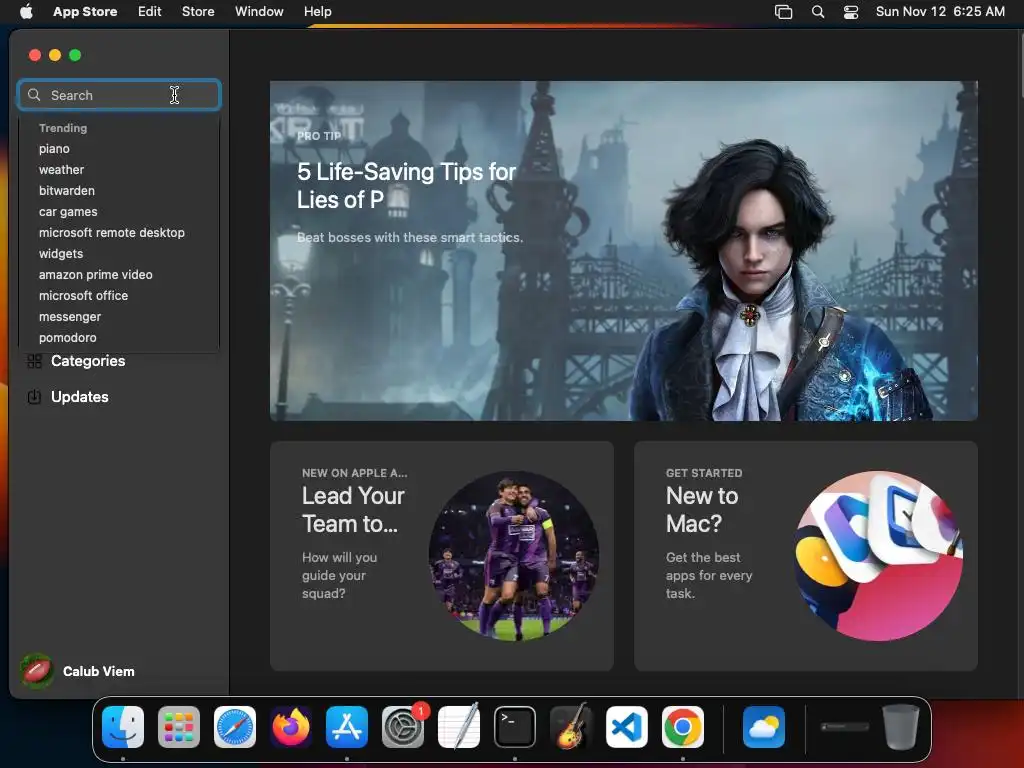Minimize the App Store window
The image size is (1024, 768).
[55, 56]
